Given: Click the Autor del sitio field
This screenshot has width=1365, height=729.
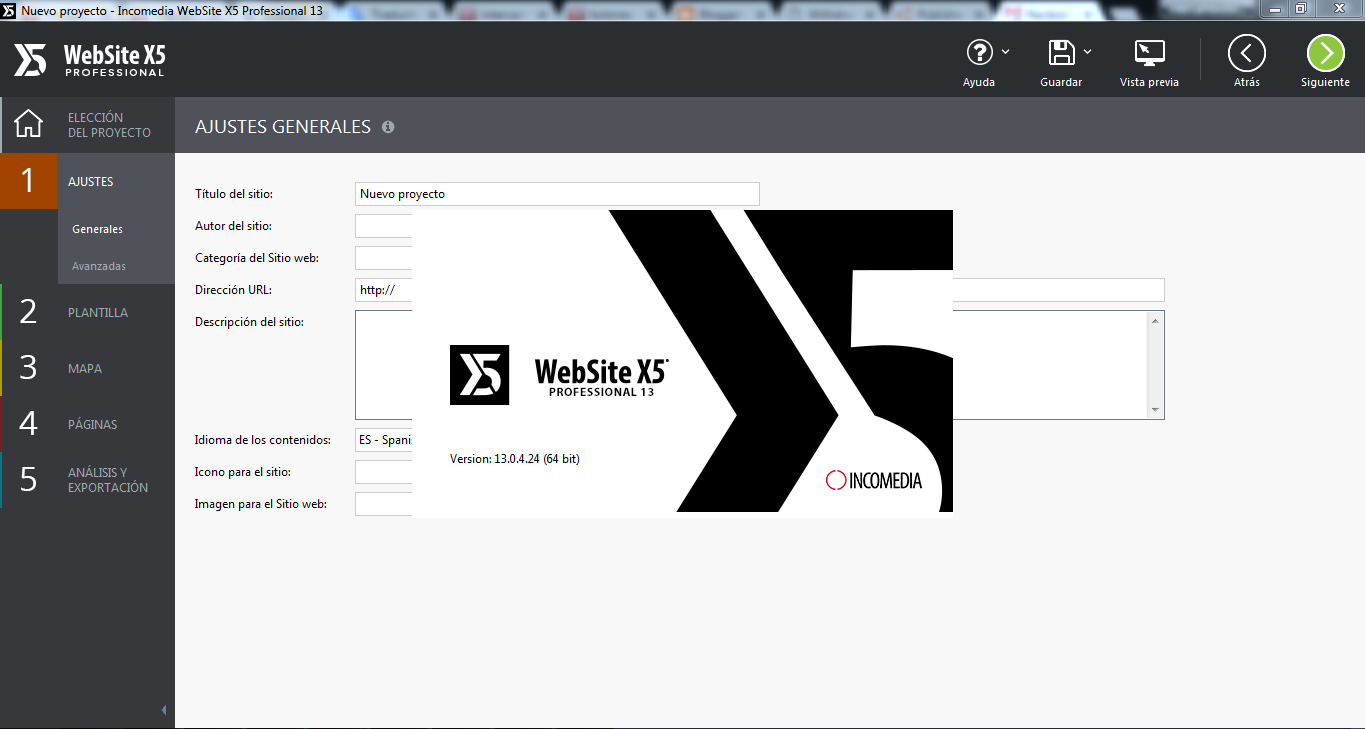Looking at the screenshot, I should 384,226.
